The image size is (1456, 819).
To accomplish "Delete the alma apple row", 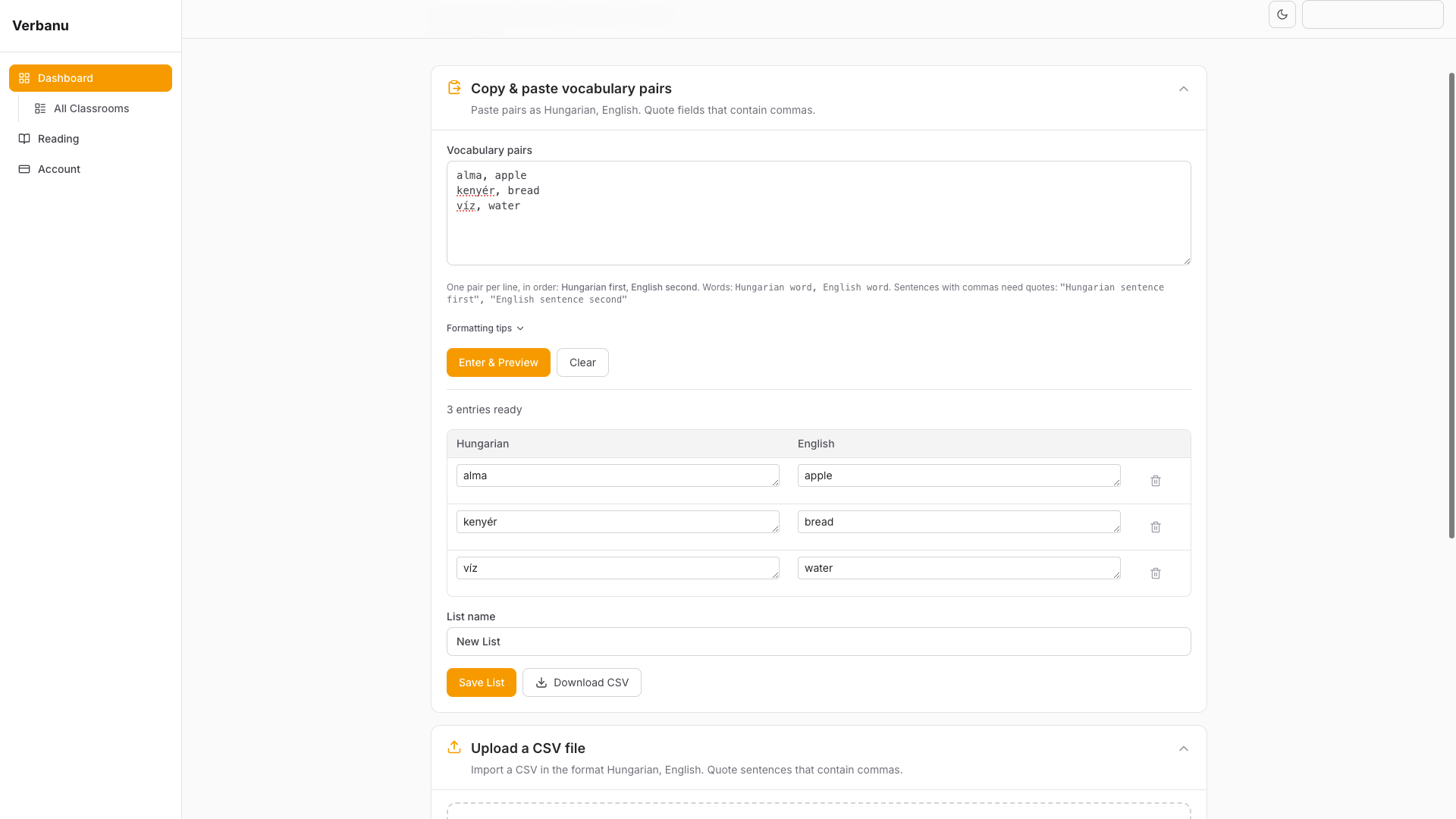I will [x=1156, y=481].
